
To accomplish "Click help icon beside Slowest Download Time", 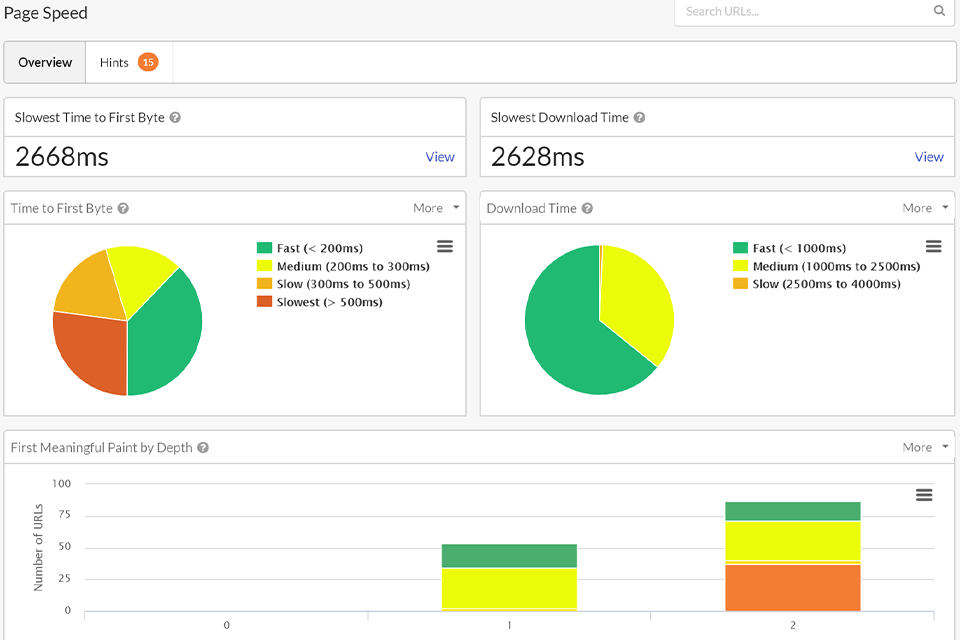I will click(x=639, y=117).
